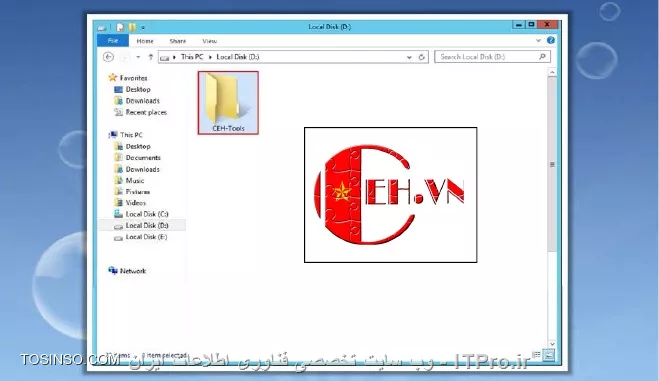Select Local Disk (D:) in sidebar
This screenshot has width=659, height=381.
(x=147, y=226)
